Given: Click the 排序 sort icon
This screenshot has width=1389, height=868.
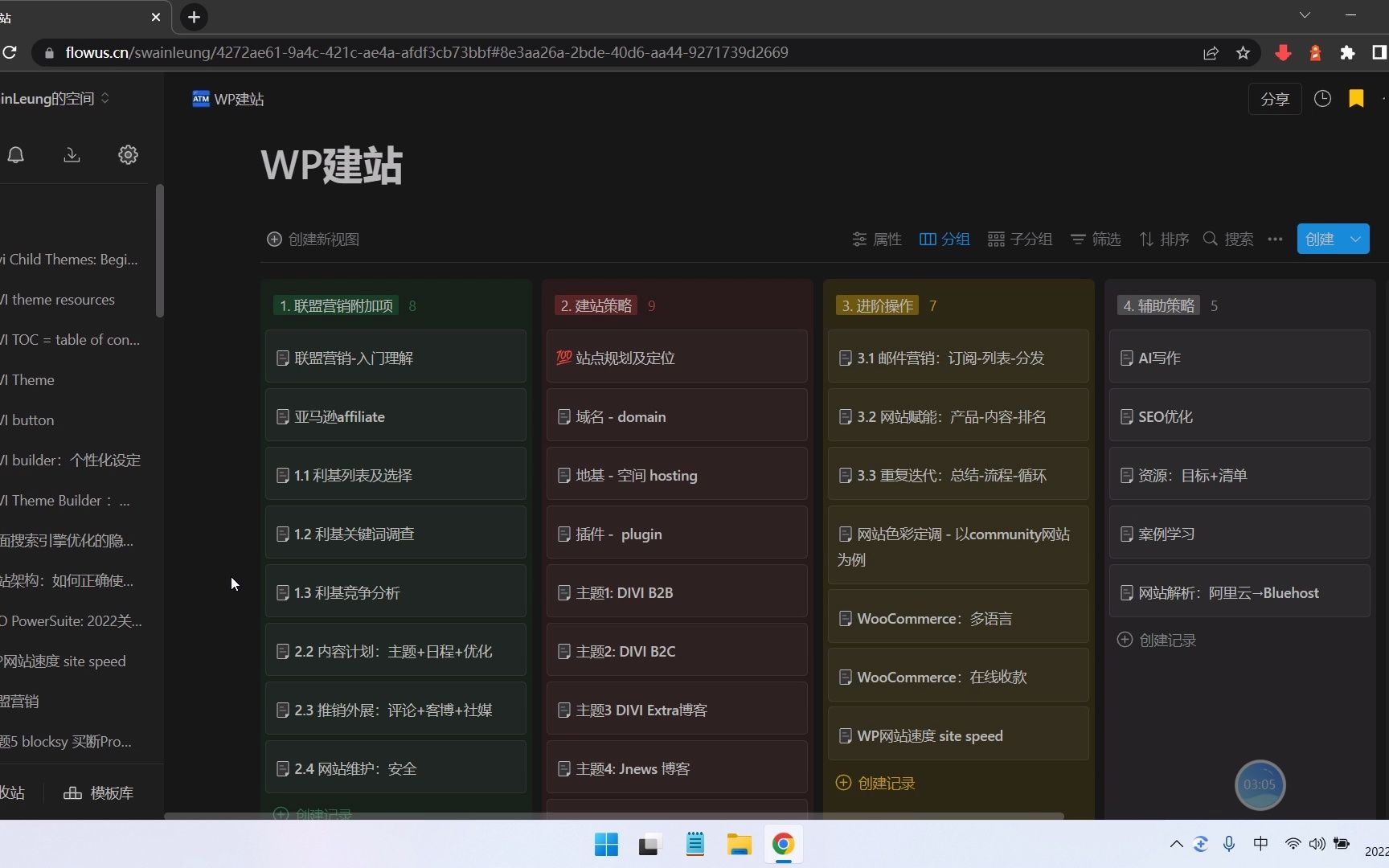Looking at the screenshot, I should point(1147,239).
